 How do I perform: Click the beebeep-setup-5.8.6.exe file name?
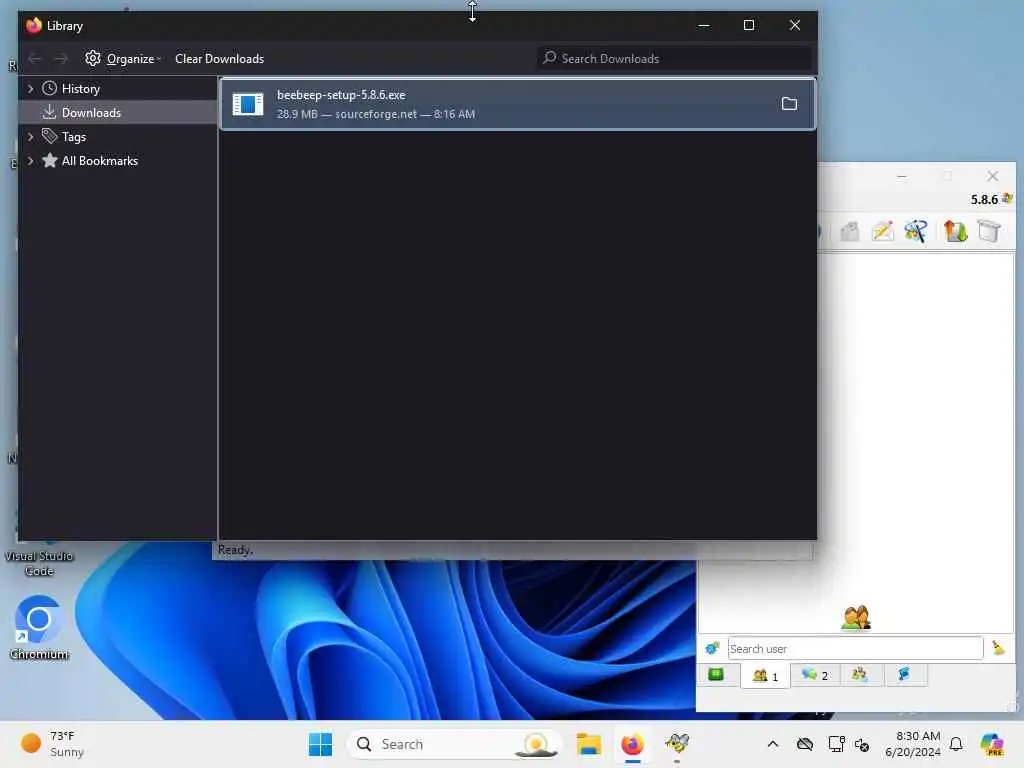[x=341, y=95]
